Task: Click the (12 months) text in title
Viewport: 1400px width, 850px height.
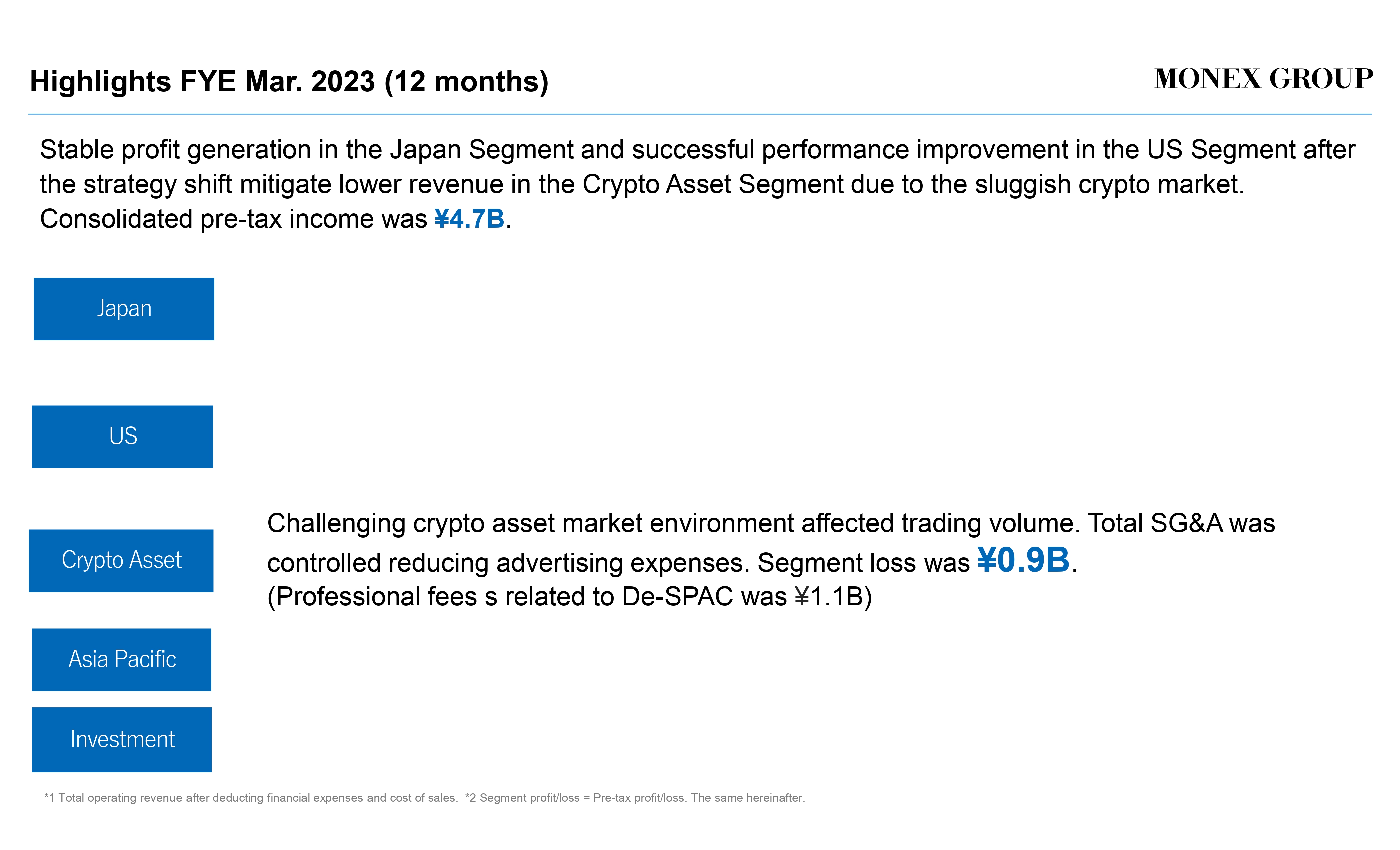Action: coord(466,81)
